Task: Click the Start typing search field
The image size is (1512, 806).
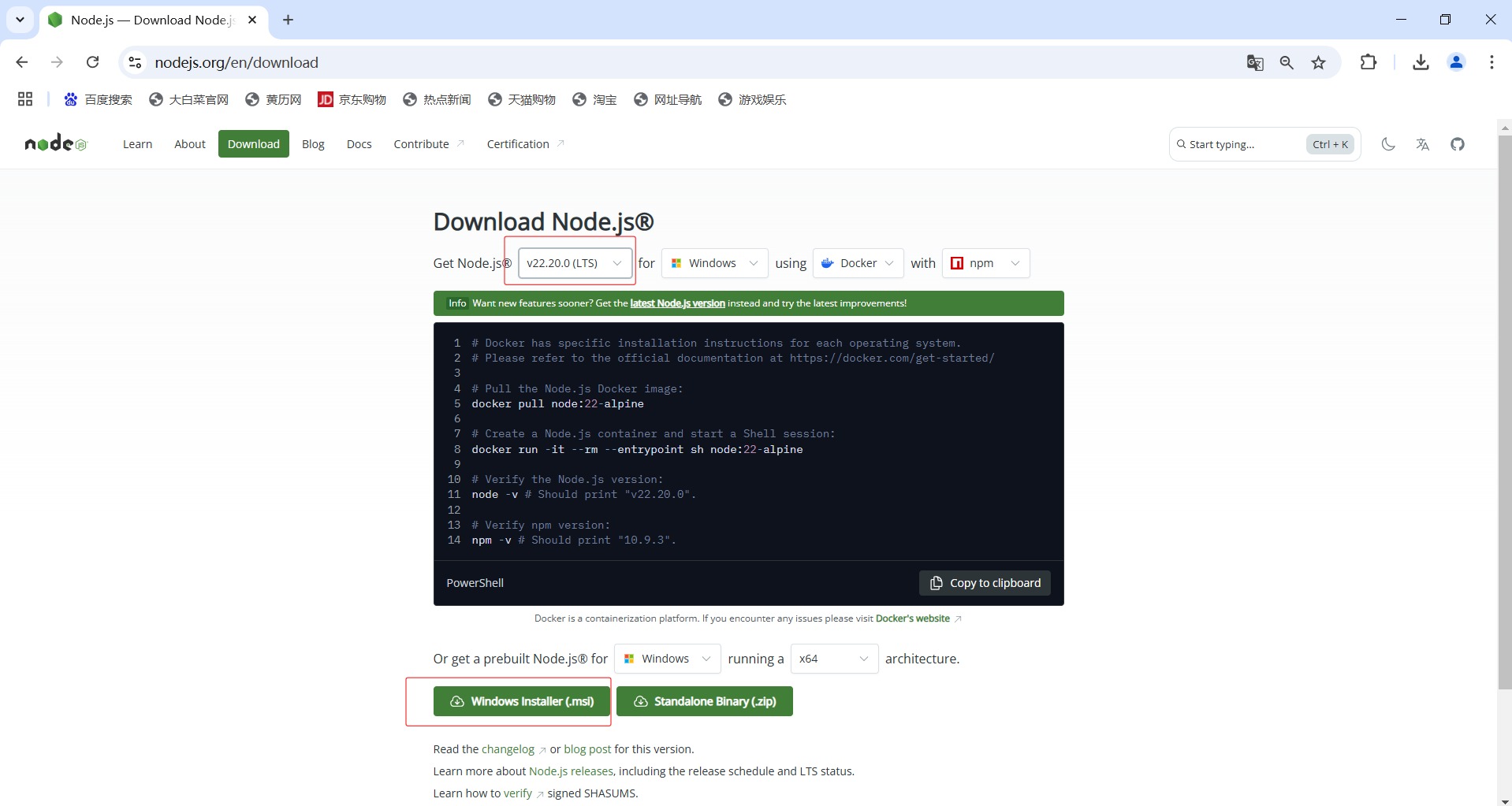Action: 1264,144
